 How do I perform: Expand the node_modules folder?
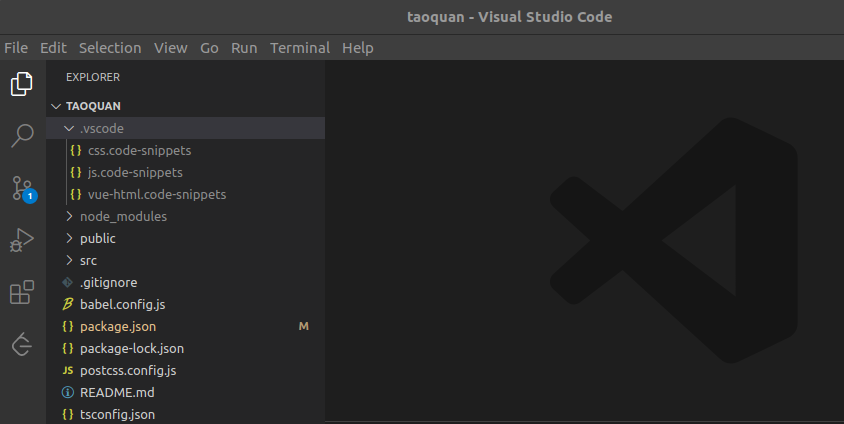coord(123,216)
